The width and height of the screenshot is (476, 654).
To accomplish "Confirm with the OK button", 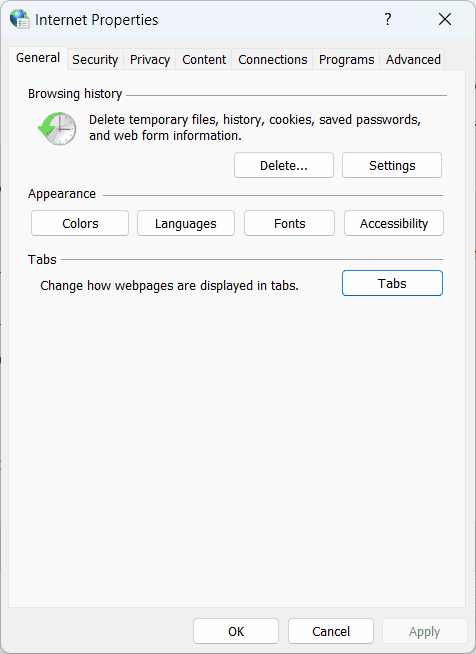I will 236,631.
